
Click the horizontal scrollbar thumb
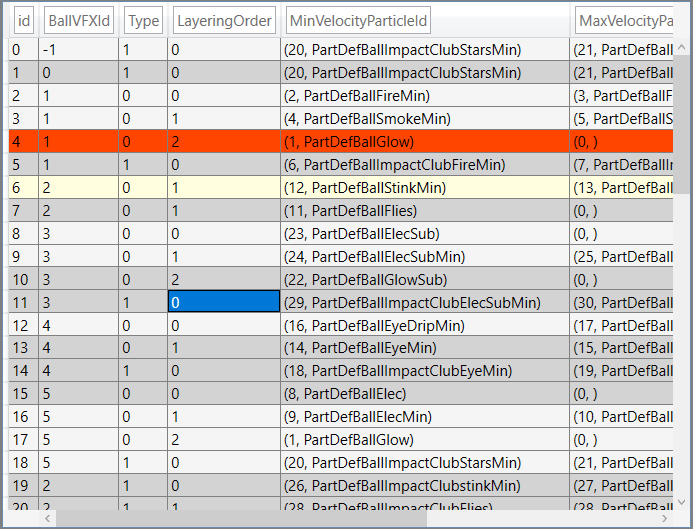[241, 518]
